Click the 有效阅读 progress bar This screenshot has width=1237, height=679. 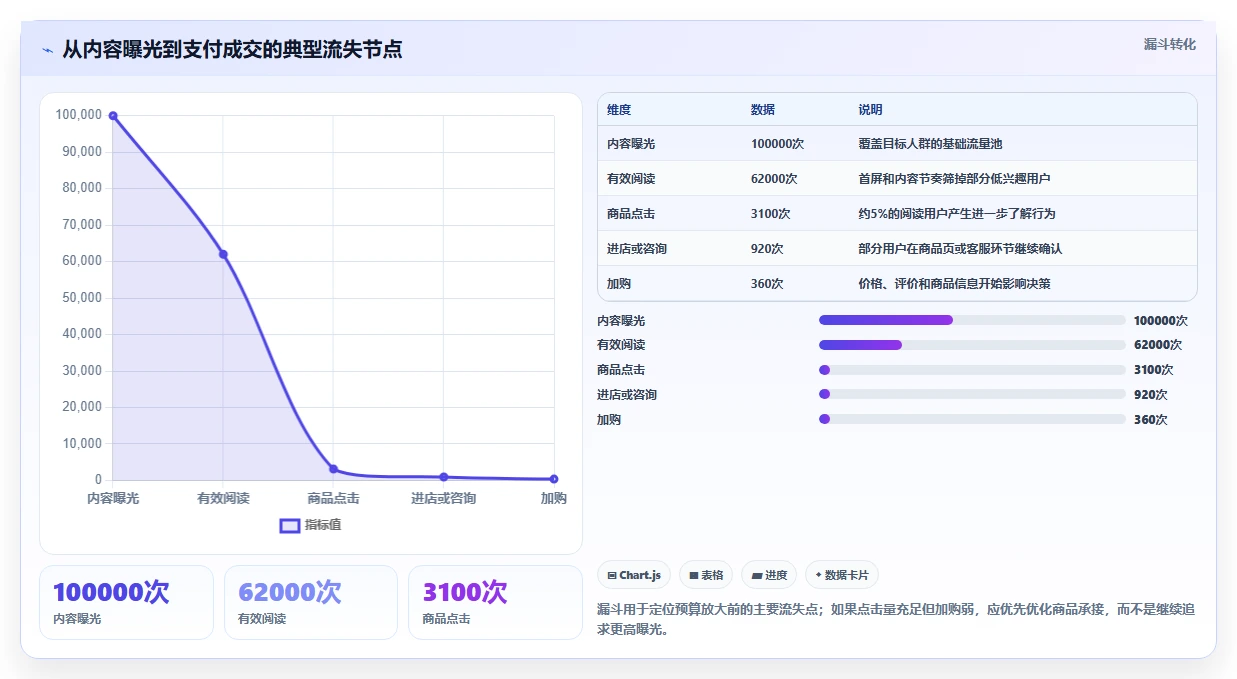click(972, 345)
